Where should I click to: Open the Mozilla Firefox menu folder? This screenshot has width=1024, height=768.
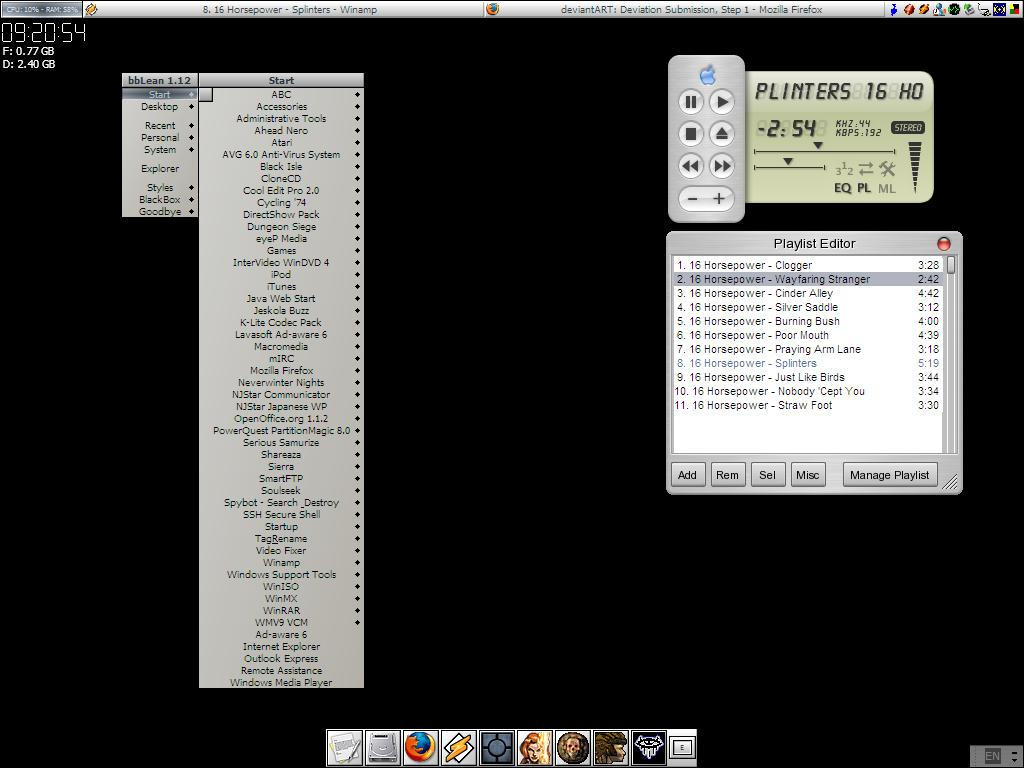click(281, 370)
